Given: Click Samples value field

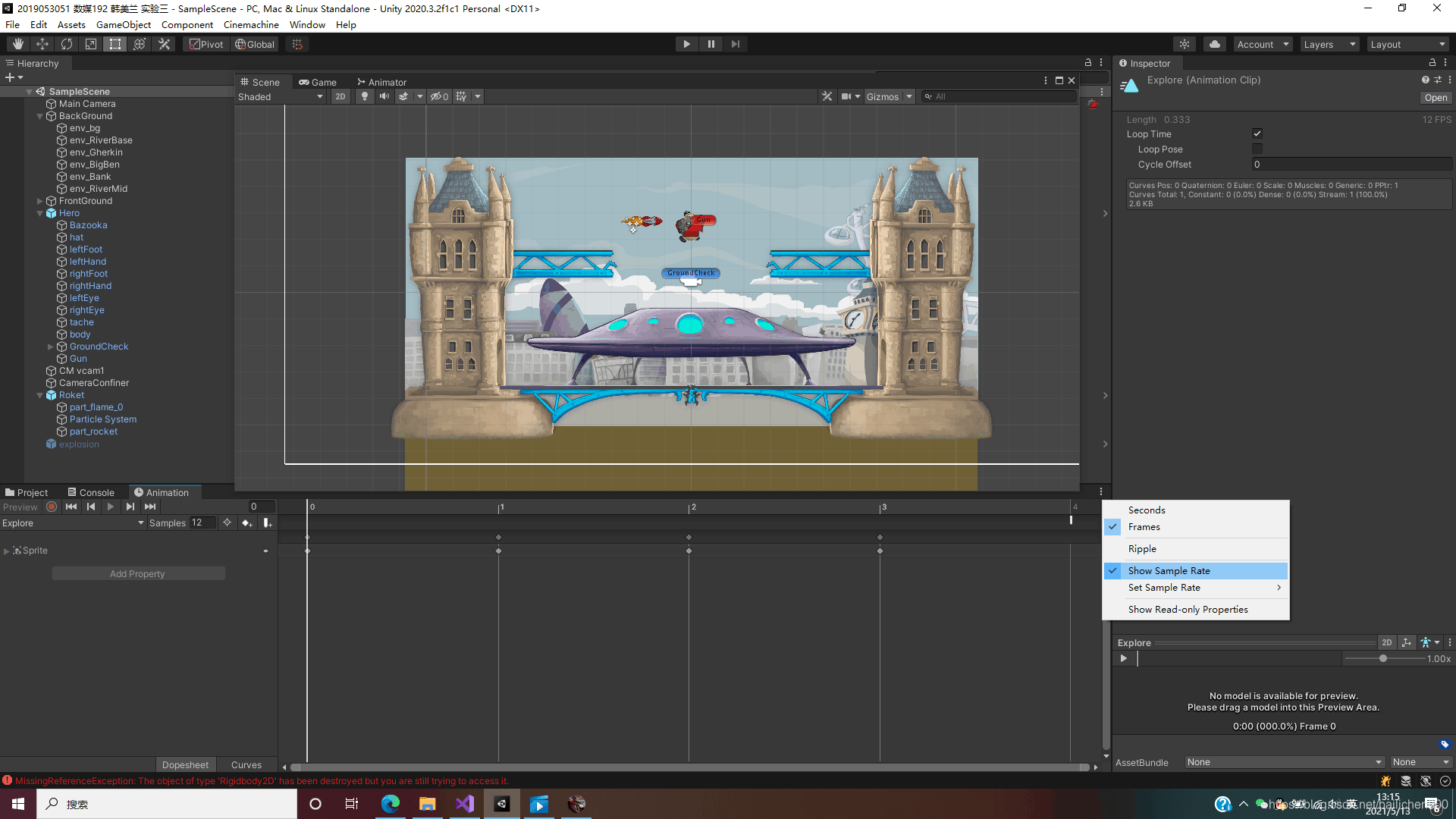Looking at the screenshot, I should coord(202,522).
